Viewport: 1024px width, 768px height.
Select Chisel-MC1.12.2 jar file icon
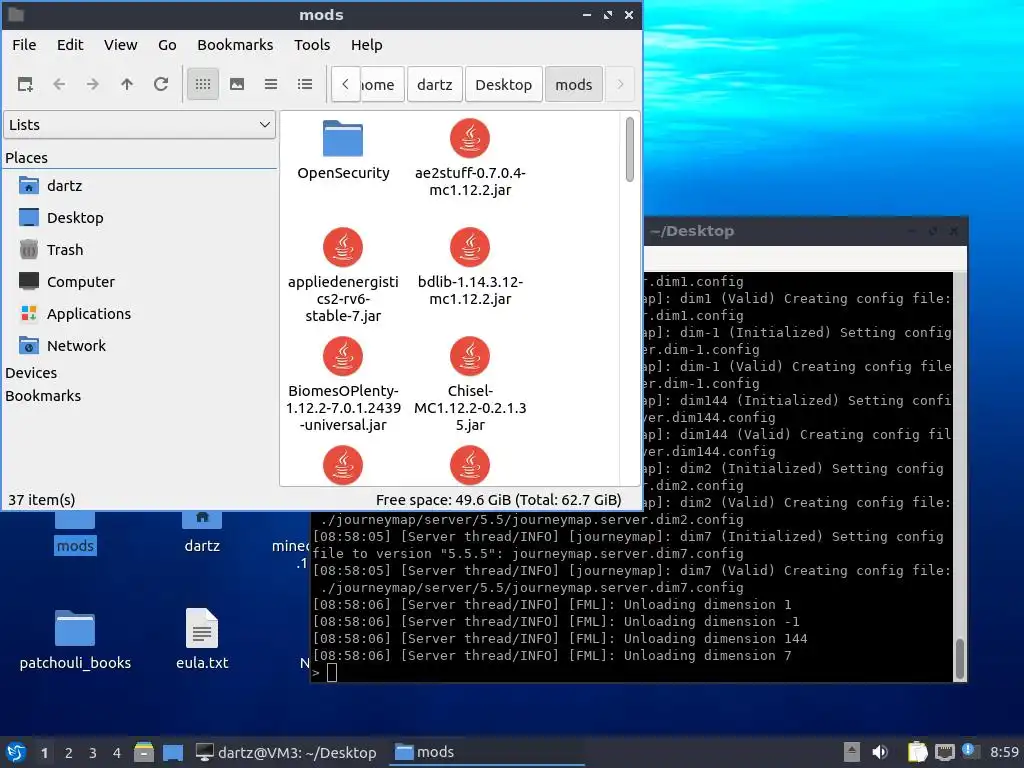tap(470, 357)
